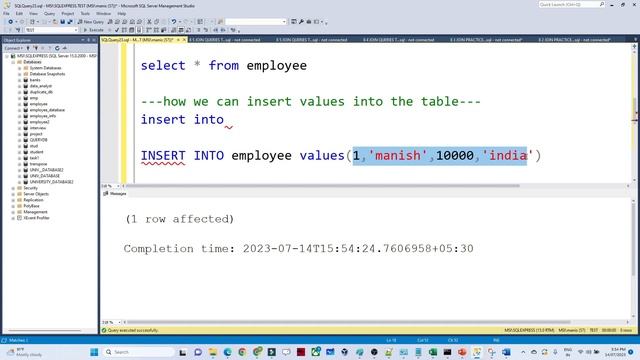Open the Connect dropdown in Object Explorer
Viewport: 640px width, 360px height.
(x=13, y=48)
